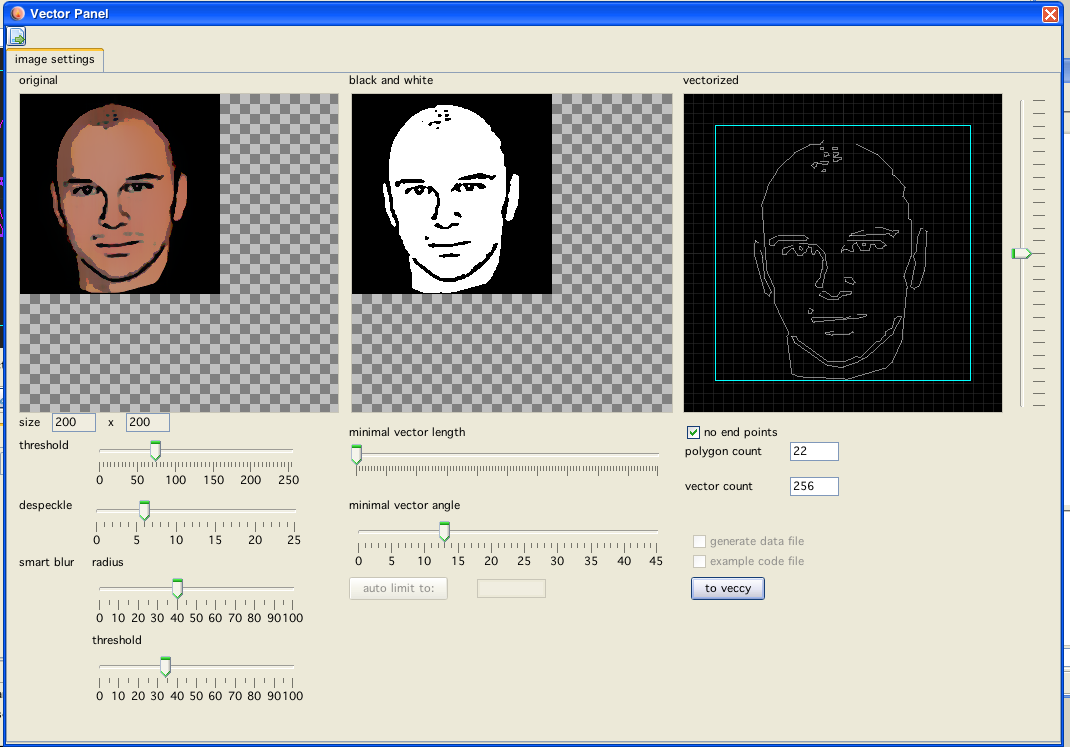This screenshot has width=1070, height=747.
Task: Click the auto limit to button
Action: click(398, 588)
